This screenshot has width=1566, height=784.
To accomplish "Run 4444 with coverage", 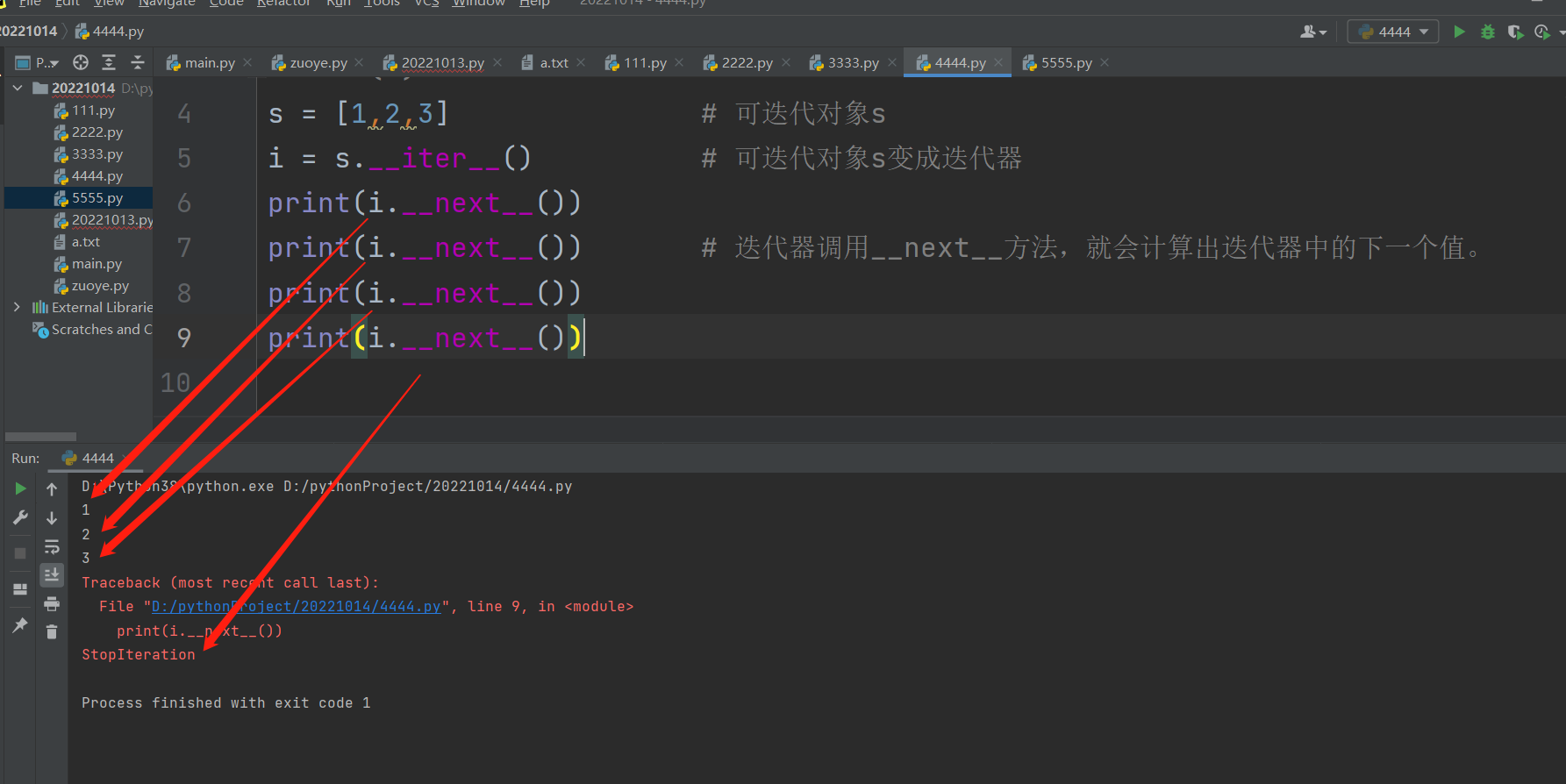I will (1515, 32).
